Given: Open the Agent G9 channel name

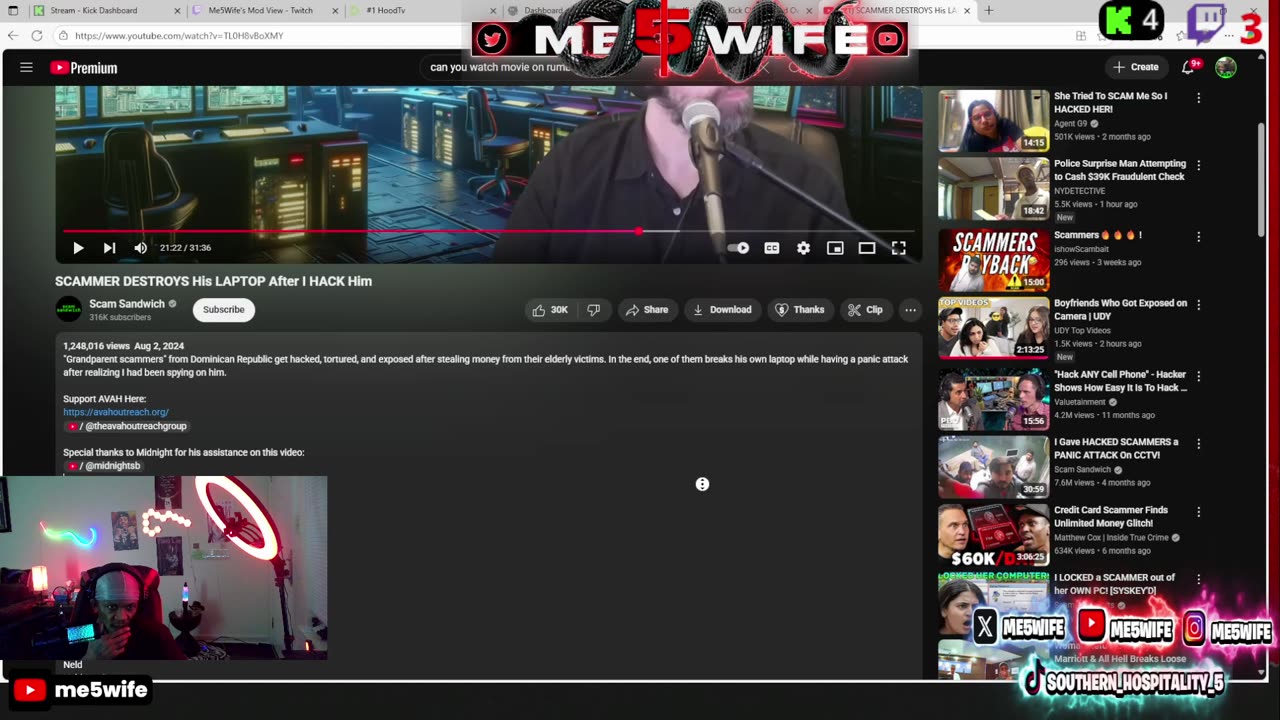Looking at the screenshot, I should point(1070,124).
